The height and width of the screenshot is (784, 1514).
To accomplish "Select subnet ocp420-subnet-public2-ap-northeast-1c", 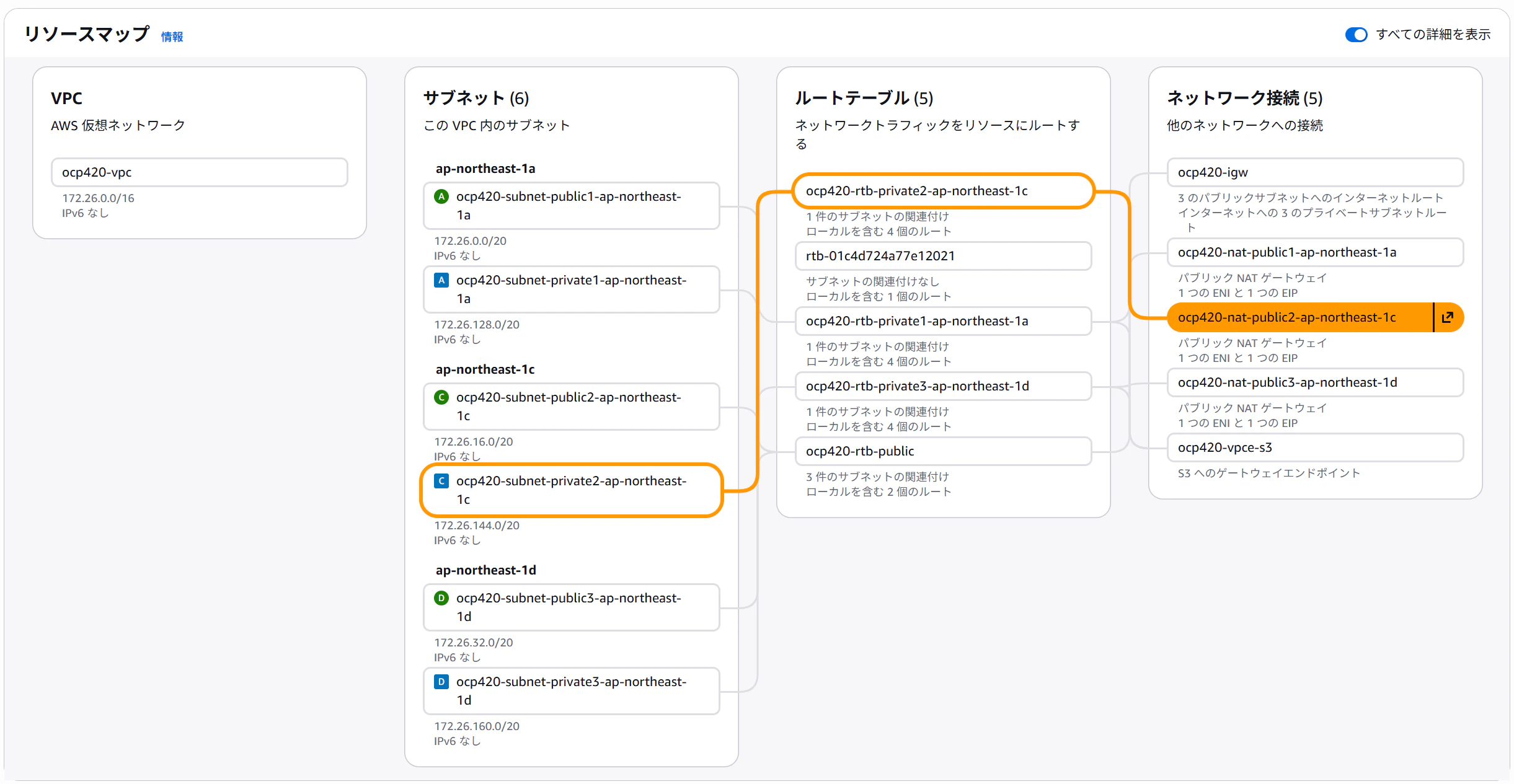I will (x=572, y=407).
